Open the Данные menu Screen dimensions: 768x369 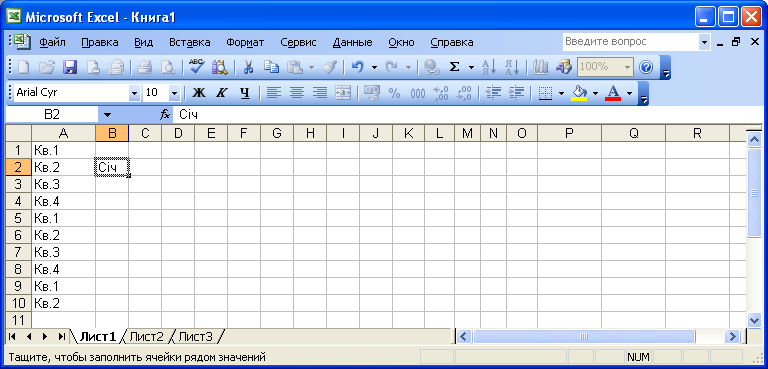pos(353,42)
